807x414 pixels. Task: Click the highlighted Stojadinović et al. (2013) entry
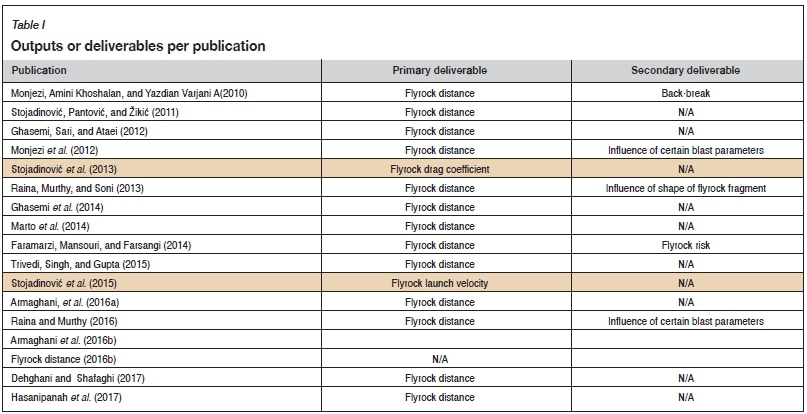[70, 169]
